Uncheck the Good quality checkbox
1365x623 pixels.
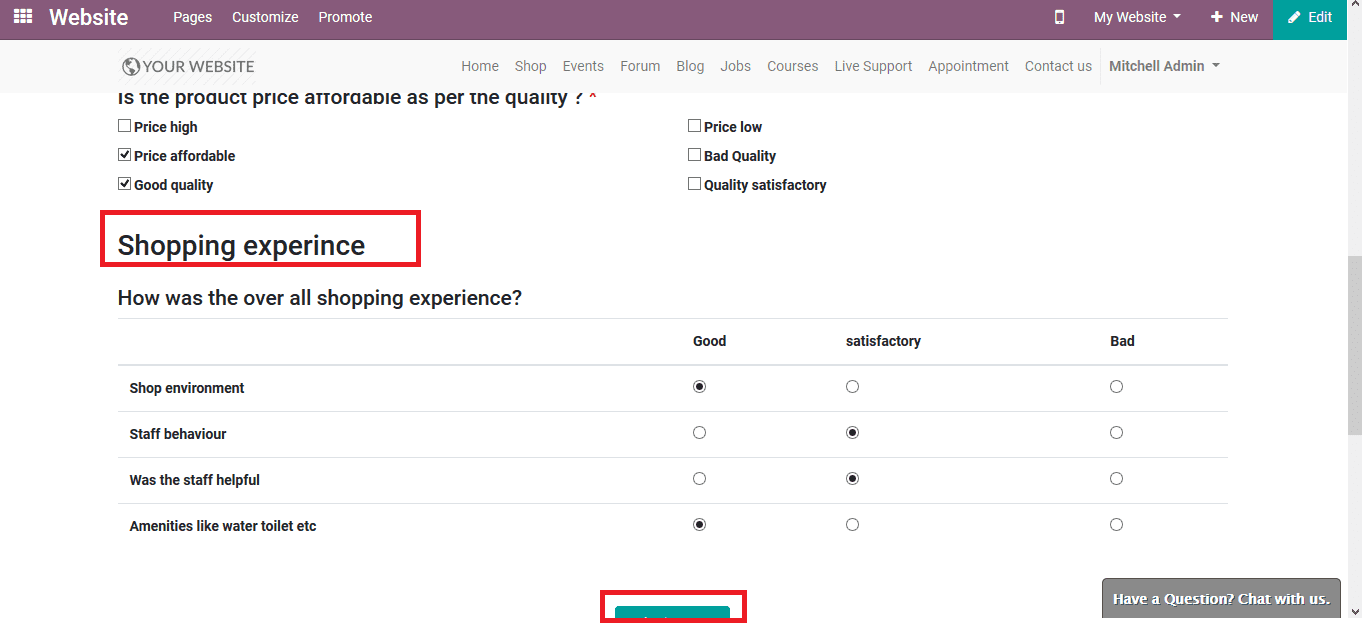click(x=125, y=184)
